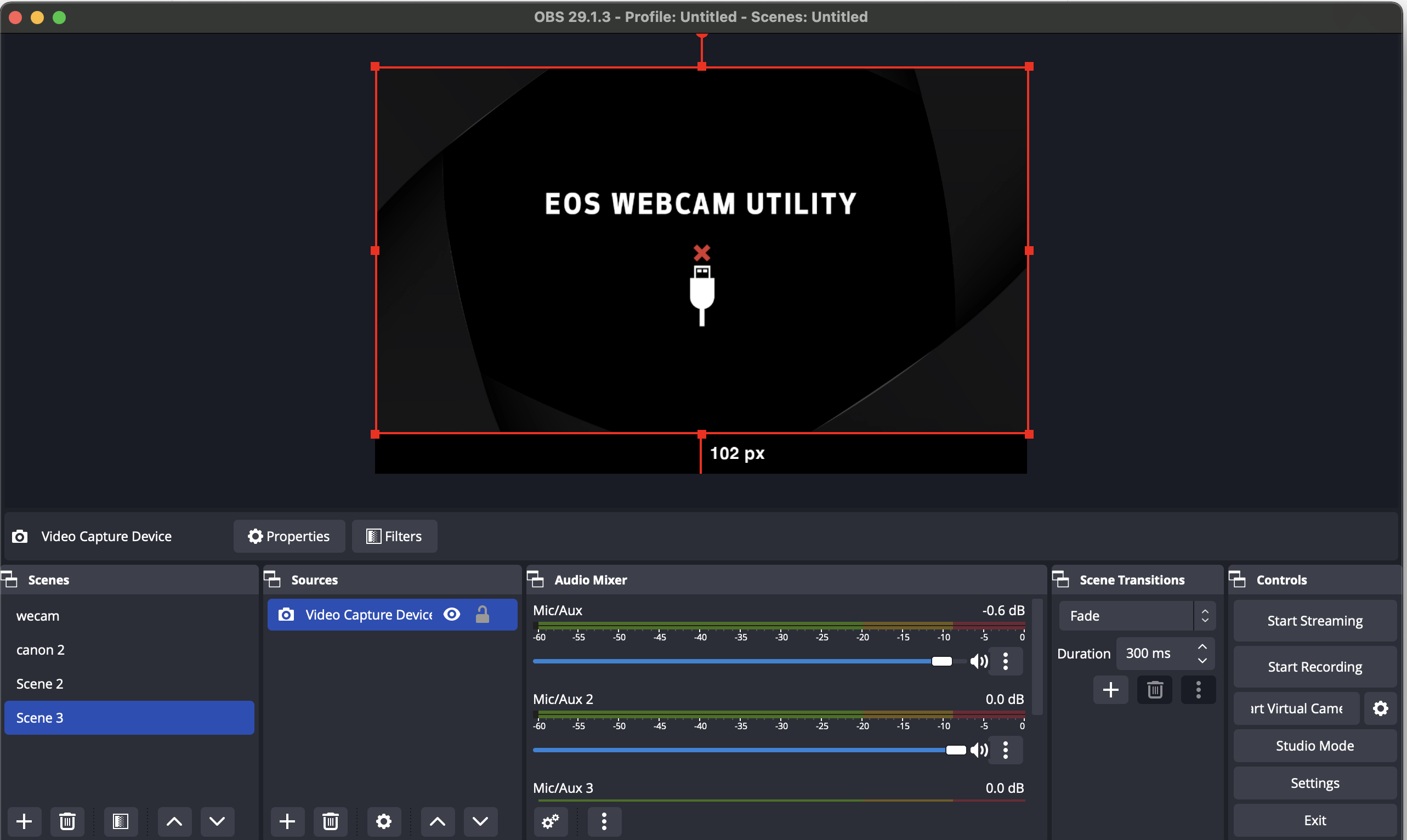Move source down with arrow icon
This screenshot has height=840, width=1407.
pos(480,821)
